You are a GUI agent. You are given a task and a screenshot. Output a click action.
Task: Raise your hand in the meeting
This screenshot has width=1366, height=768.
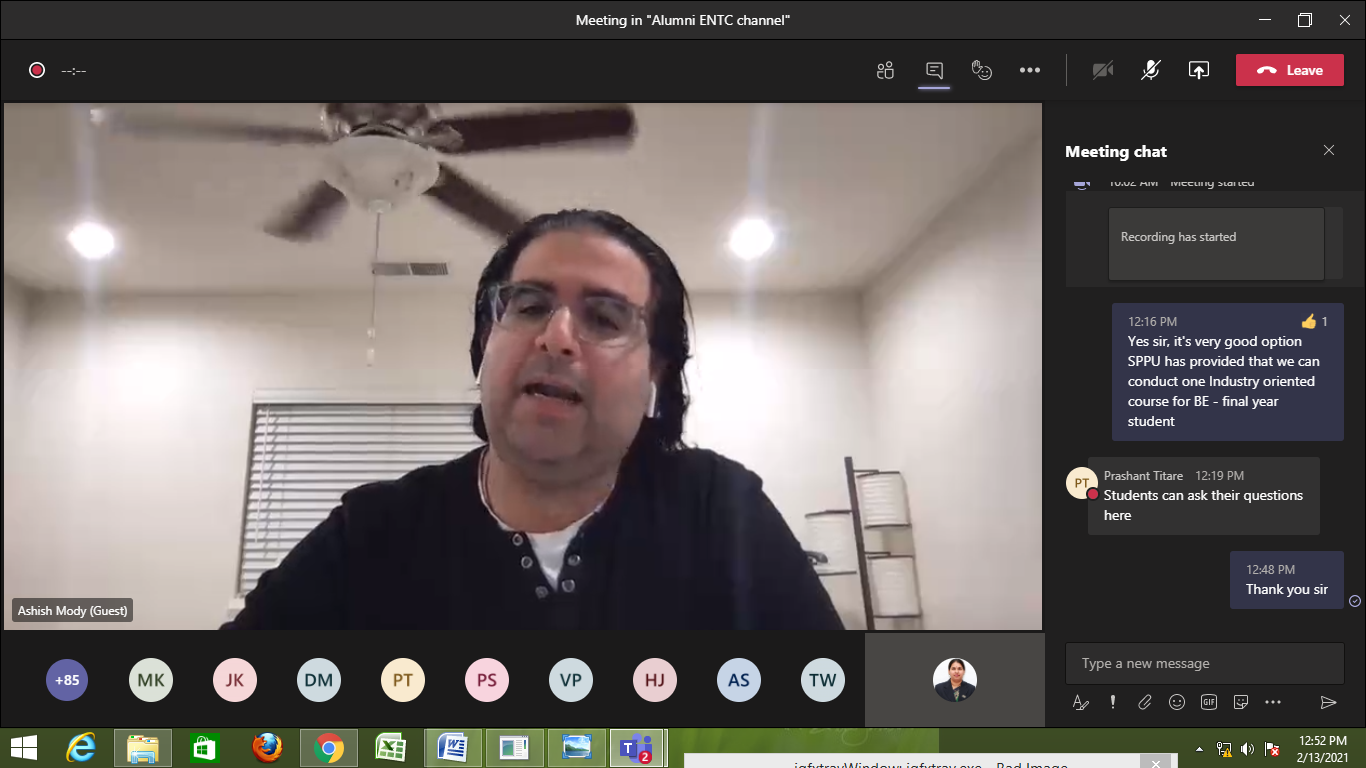tap(982, 70)
